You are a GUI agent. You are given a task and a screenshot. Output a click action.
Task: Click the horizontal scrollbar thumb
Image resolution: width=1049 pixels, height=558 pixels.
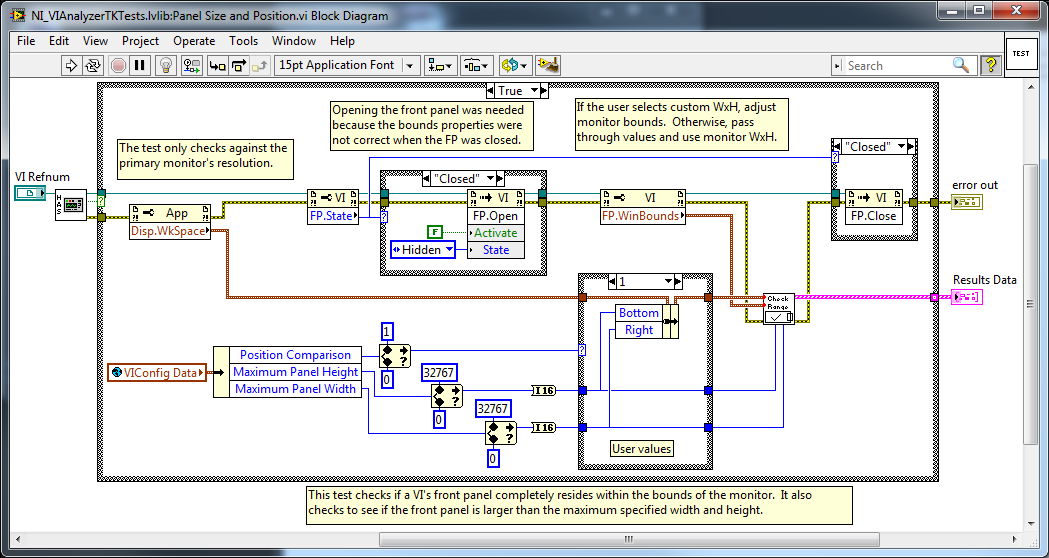point(629,539)
